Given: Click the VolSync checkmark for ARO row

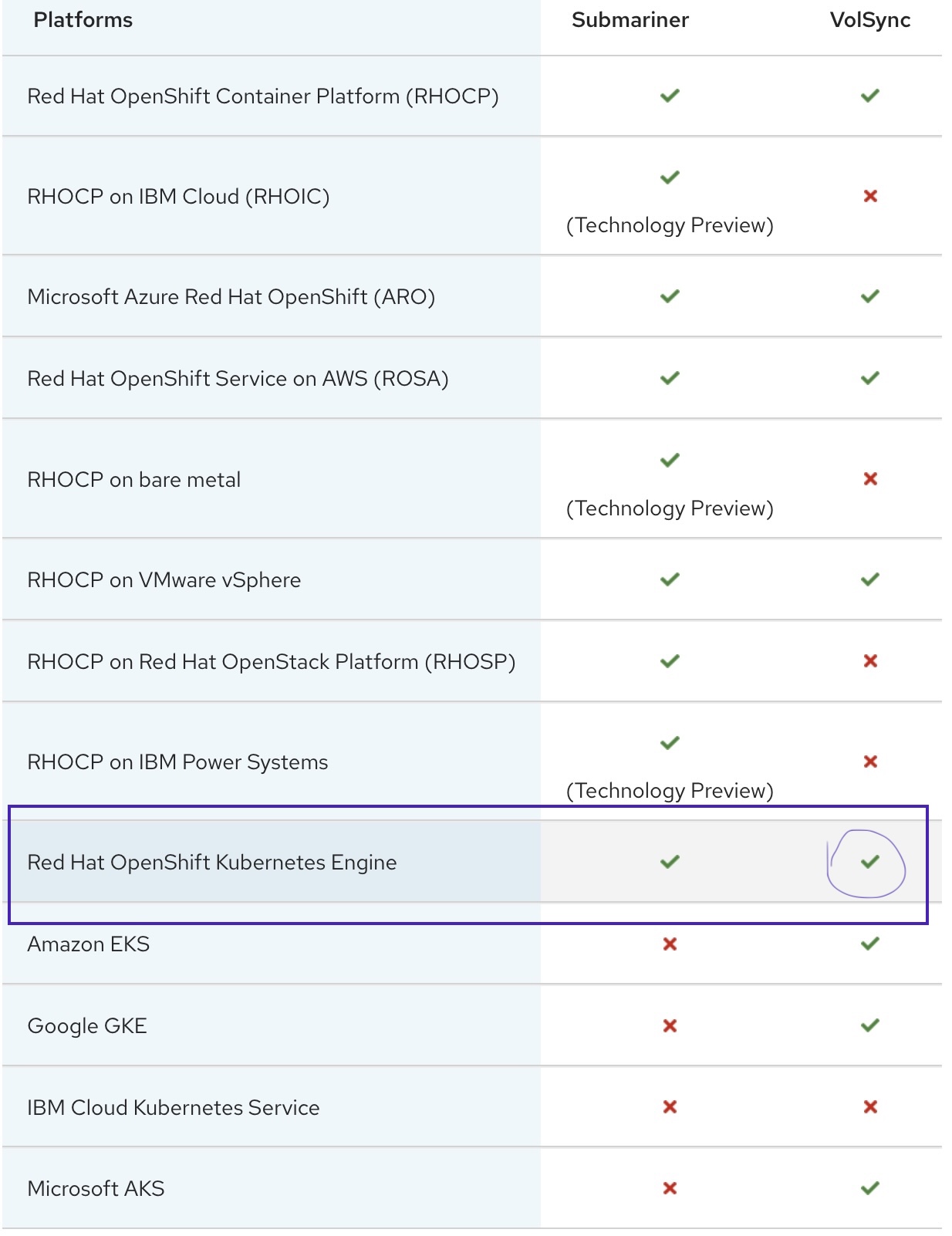Looking at the screenshot, I should (870, 296).
